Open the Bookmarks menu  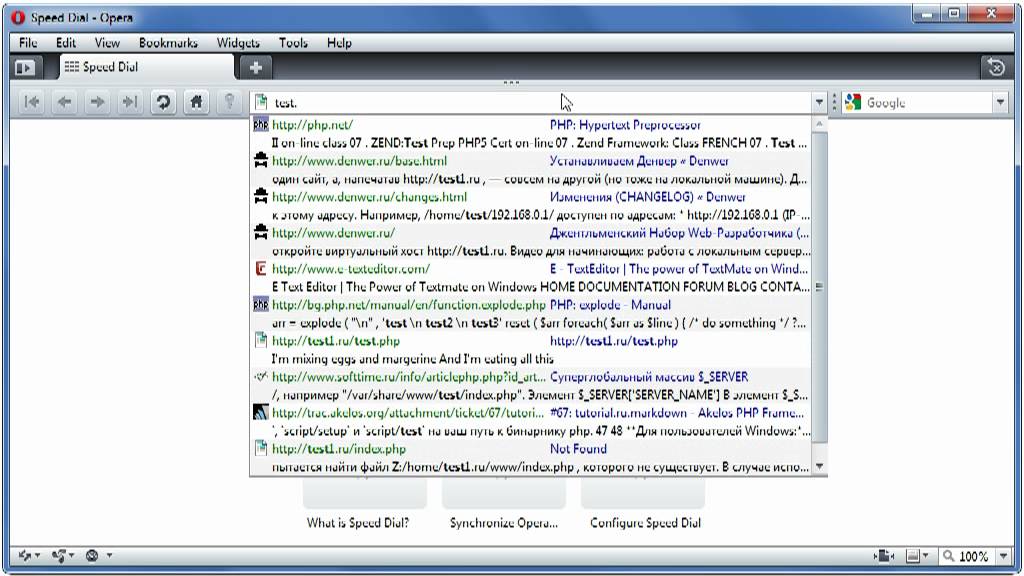coord(168,42)
